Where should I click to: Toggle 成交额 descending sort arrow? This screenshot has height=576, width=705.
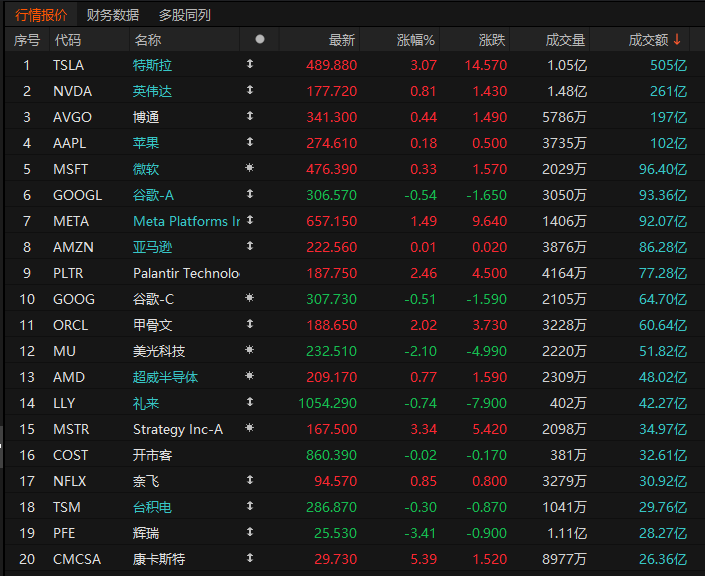coord(677,40)
